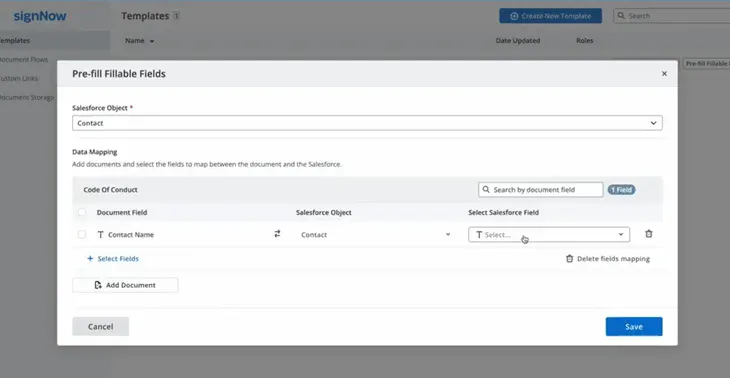This screenshot has height=378, width=730.
Task: Save the field mapping
Action: click(x=634, y=326)
